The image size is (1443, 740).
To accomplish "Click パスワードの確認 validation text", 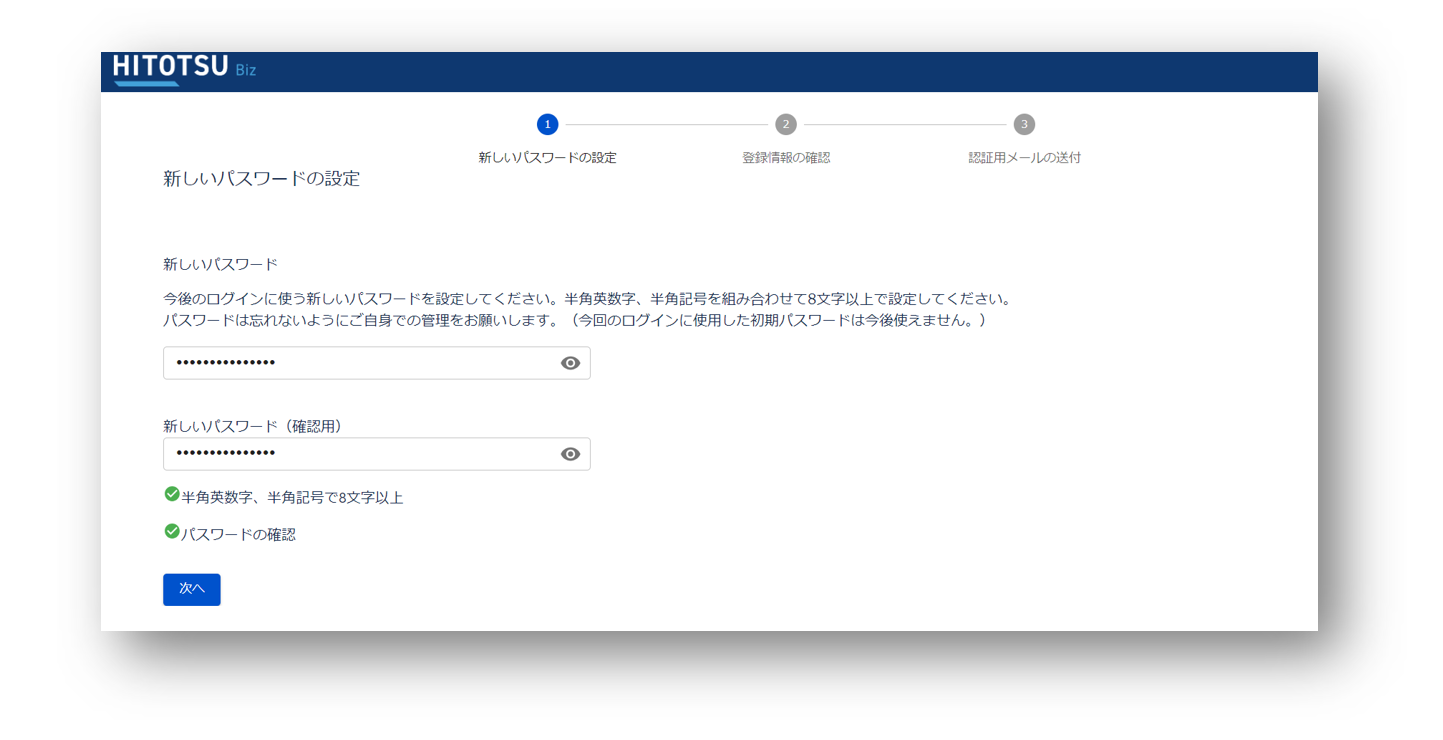I will (238, 534).
